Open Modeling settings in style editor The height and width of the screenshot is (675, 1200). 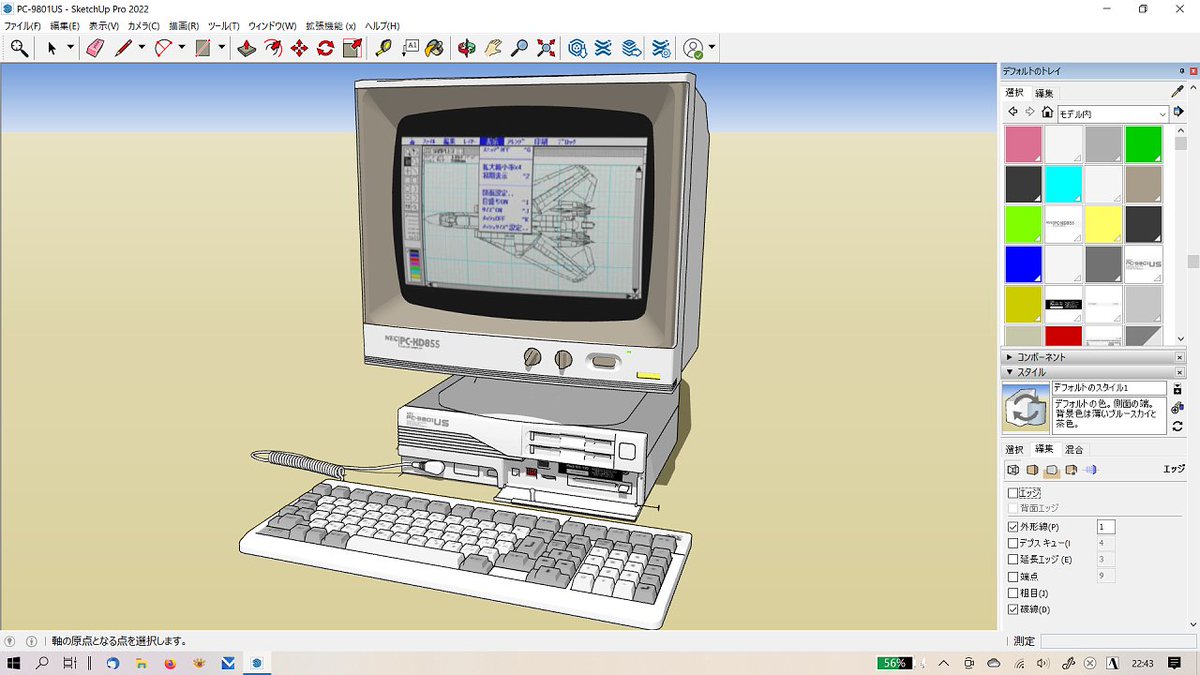[x=1090, y=469]
